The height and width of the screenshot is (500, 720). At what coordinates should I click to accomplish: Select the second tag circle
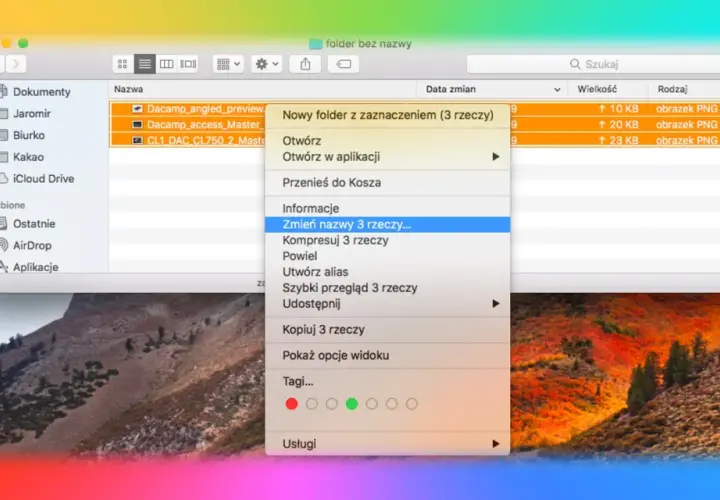pyautogui.click(x=312, y=404)
